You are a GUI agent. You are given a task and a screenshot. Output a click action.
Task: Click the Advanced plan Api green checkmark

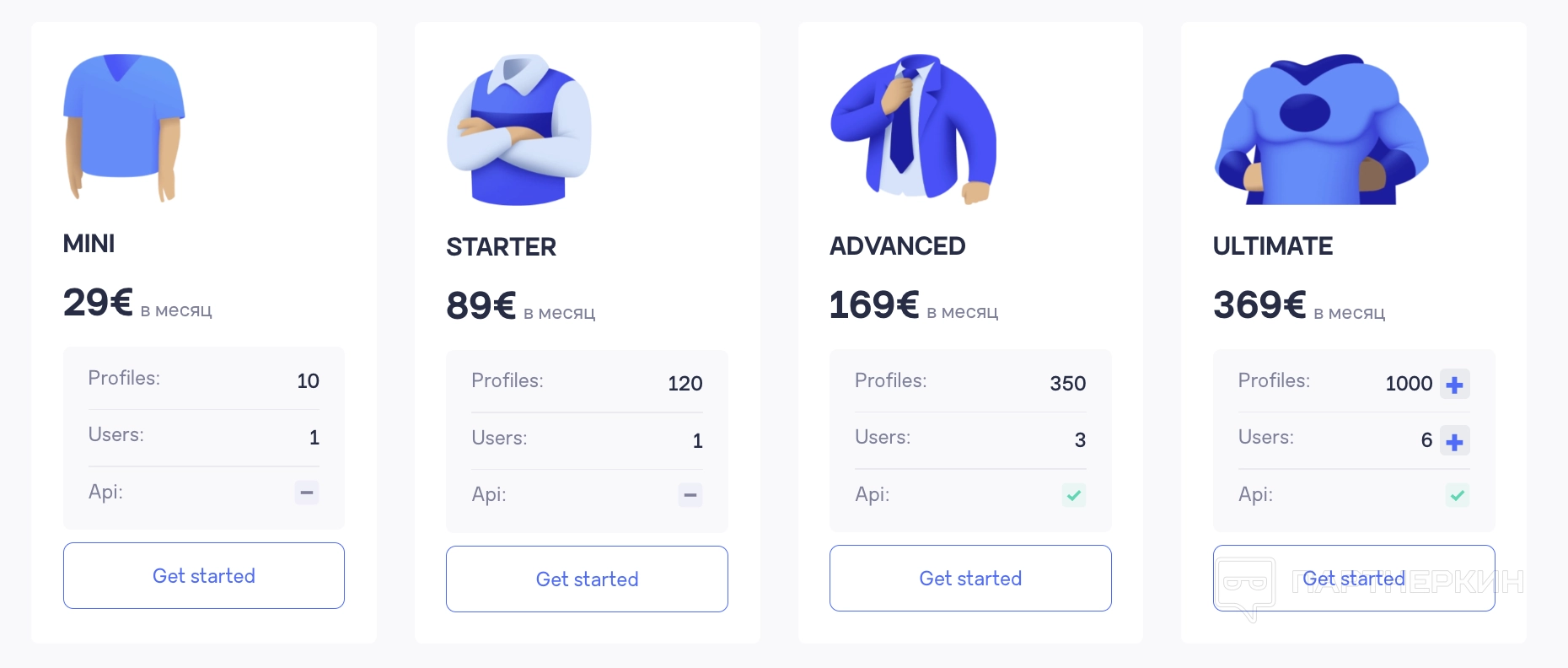tap(1074, 495)
